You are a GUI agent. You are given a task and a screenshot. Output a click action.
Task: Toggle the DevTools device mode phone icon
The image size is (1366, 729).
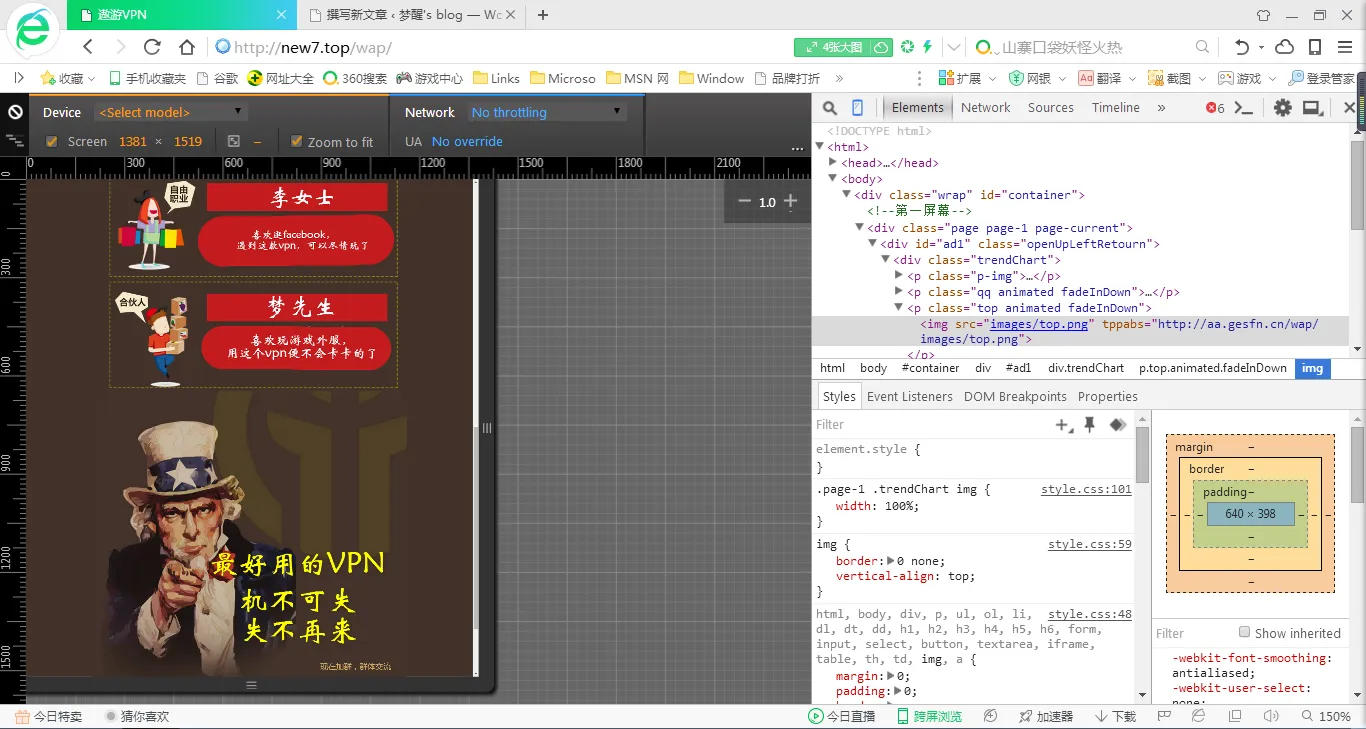pyautogui.click(x=857, y=108)
